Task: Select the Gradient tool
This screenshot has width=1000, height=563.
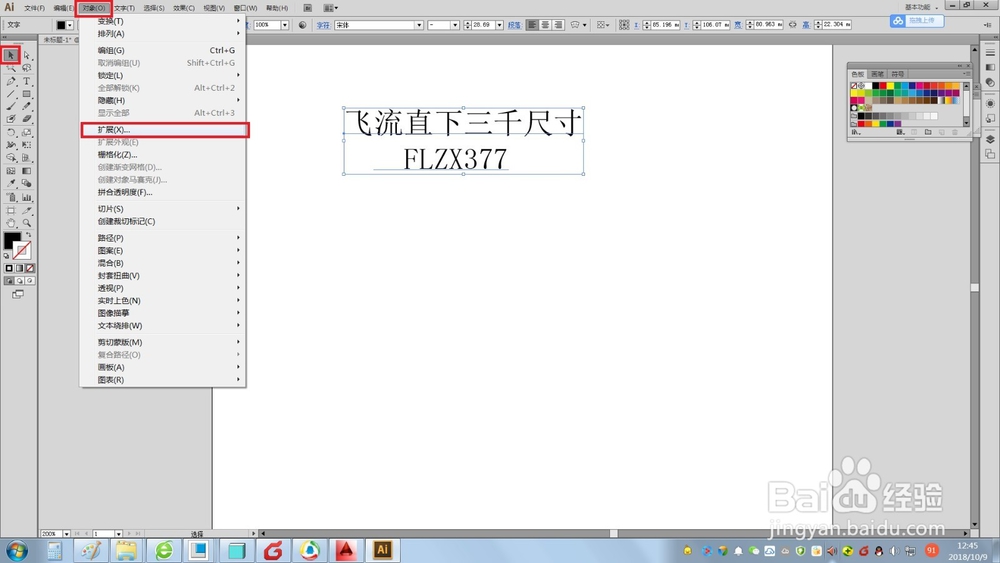Action: coord(27,171)
